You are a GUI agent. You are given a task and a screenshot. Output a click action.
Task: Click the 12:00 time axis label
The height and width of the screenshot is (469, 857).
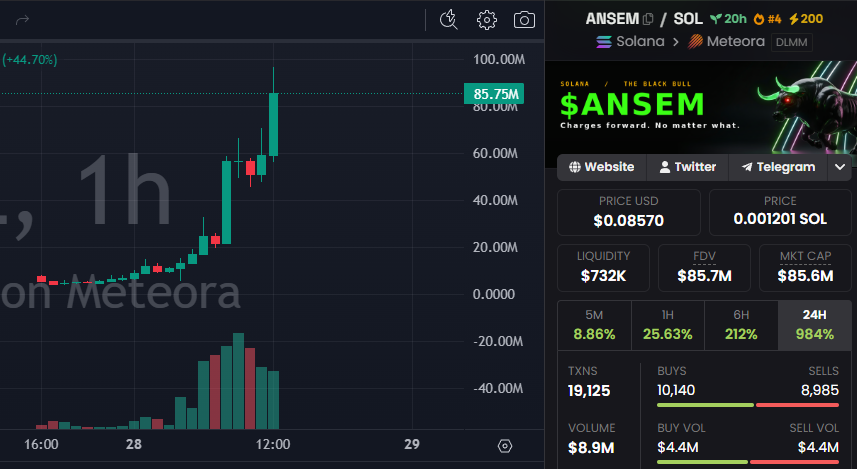(x=273, y=444)
